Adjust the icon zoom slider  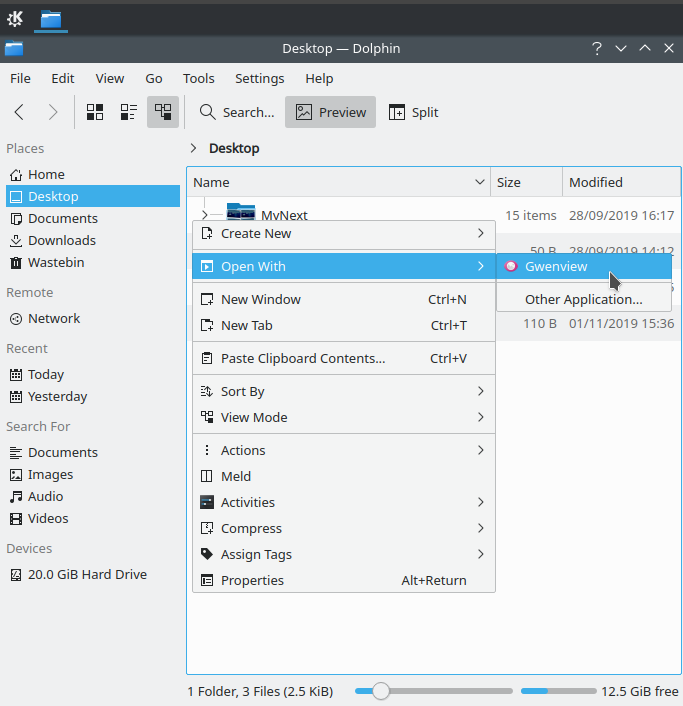[380, 691]
